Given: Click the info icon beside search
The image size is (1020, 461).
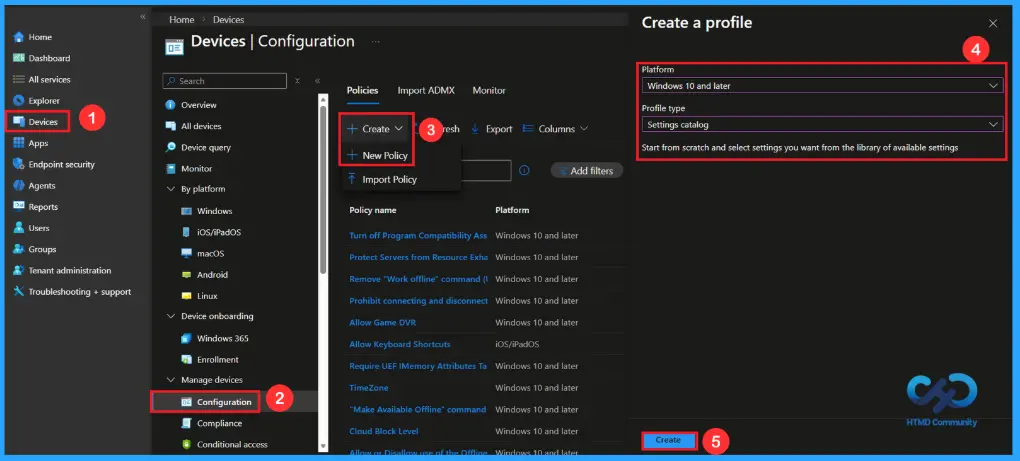Looking at the screenshot, I should 524,170.
